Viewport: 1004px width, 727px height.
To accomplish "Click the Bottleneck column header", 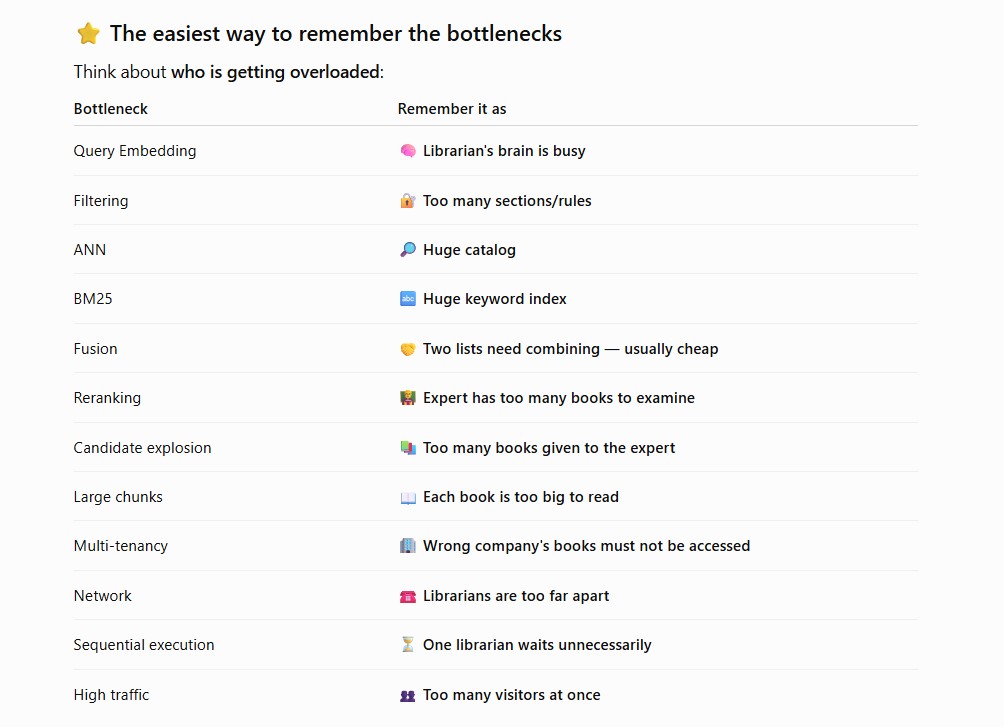I will [111, 109].
